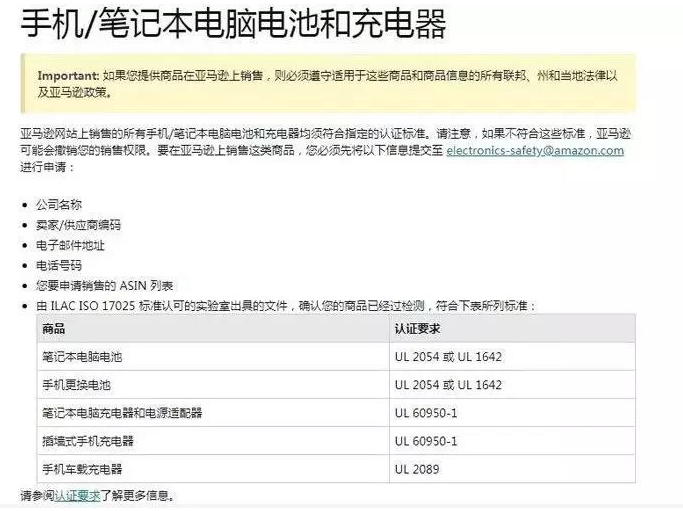683x511 pixels.
Task: Click the 电子邮件地址 bullet item
Action: click(x=70, y=245)
